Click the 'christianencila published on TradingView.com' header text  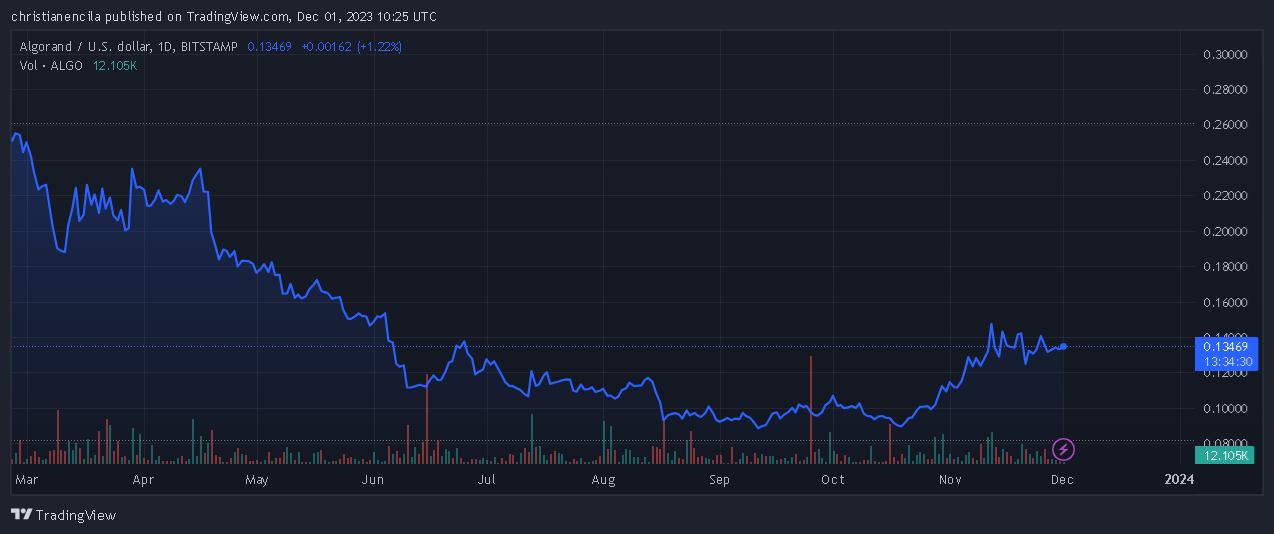pyautogui.click(x=152, y=16)
